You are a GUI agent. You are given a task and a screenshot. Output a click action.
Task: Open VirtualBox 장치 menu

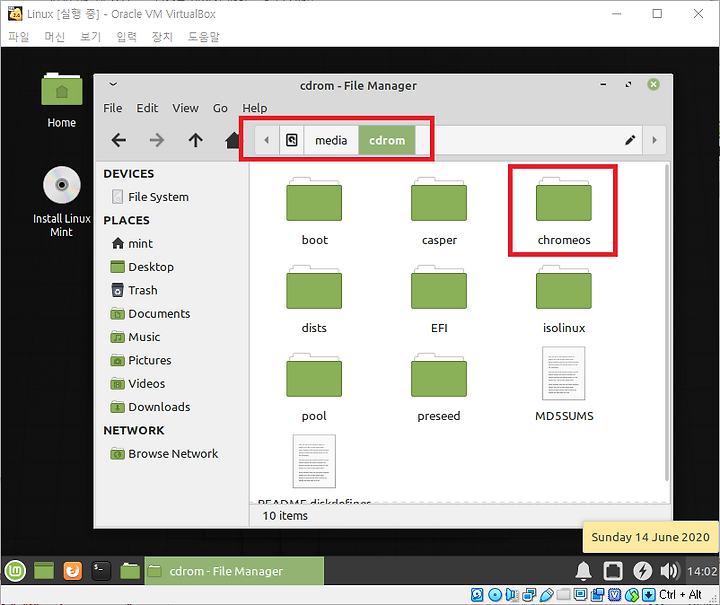coord(162,37)
